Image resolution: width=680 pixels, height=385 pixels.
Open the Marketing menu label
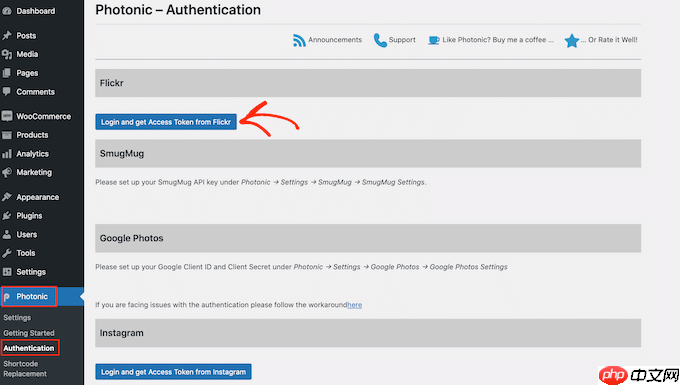(34, 173)
